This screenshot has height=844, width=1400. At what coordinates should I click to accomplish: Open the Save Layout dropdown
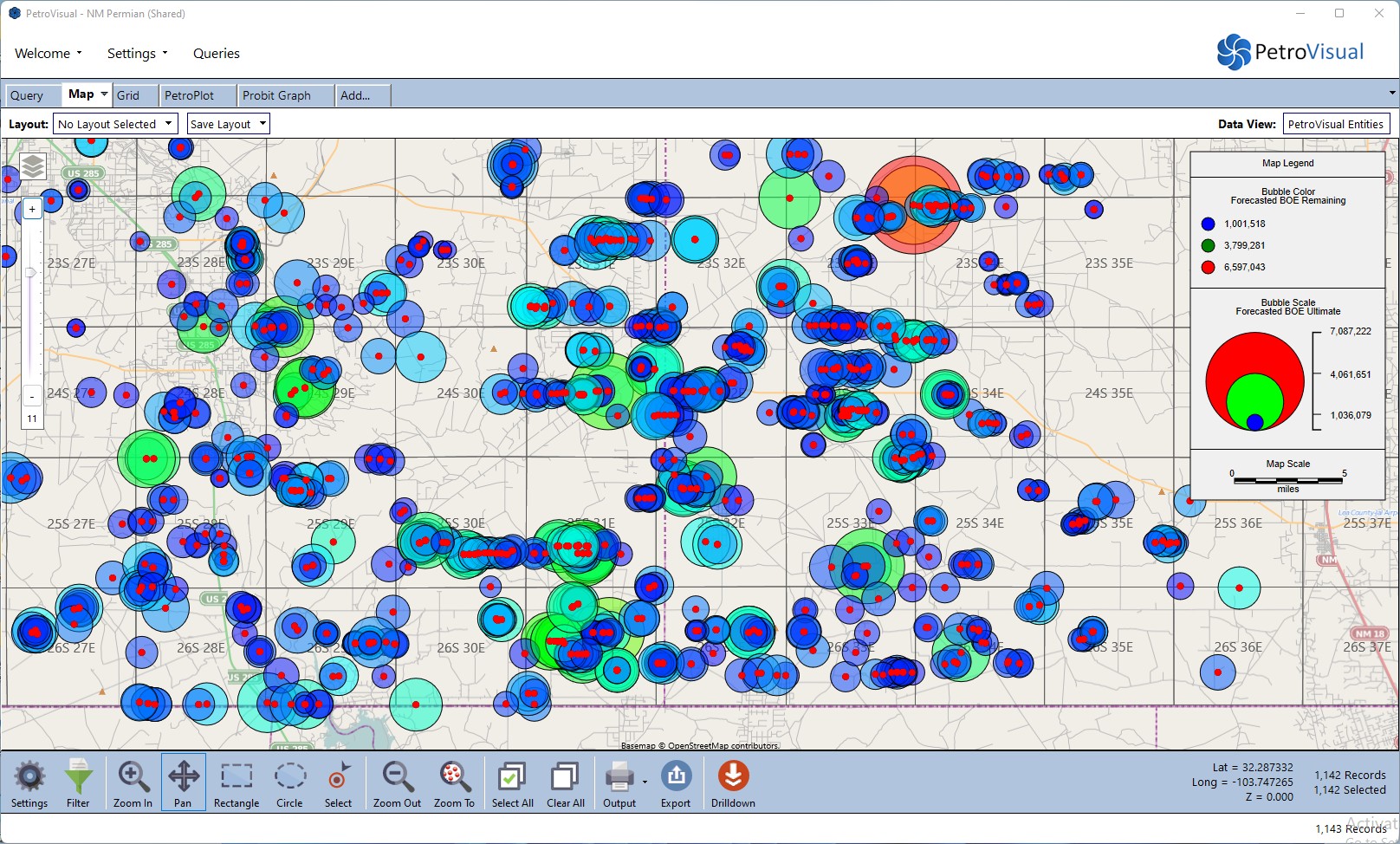tap(228, 124)
